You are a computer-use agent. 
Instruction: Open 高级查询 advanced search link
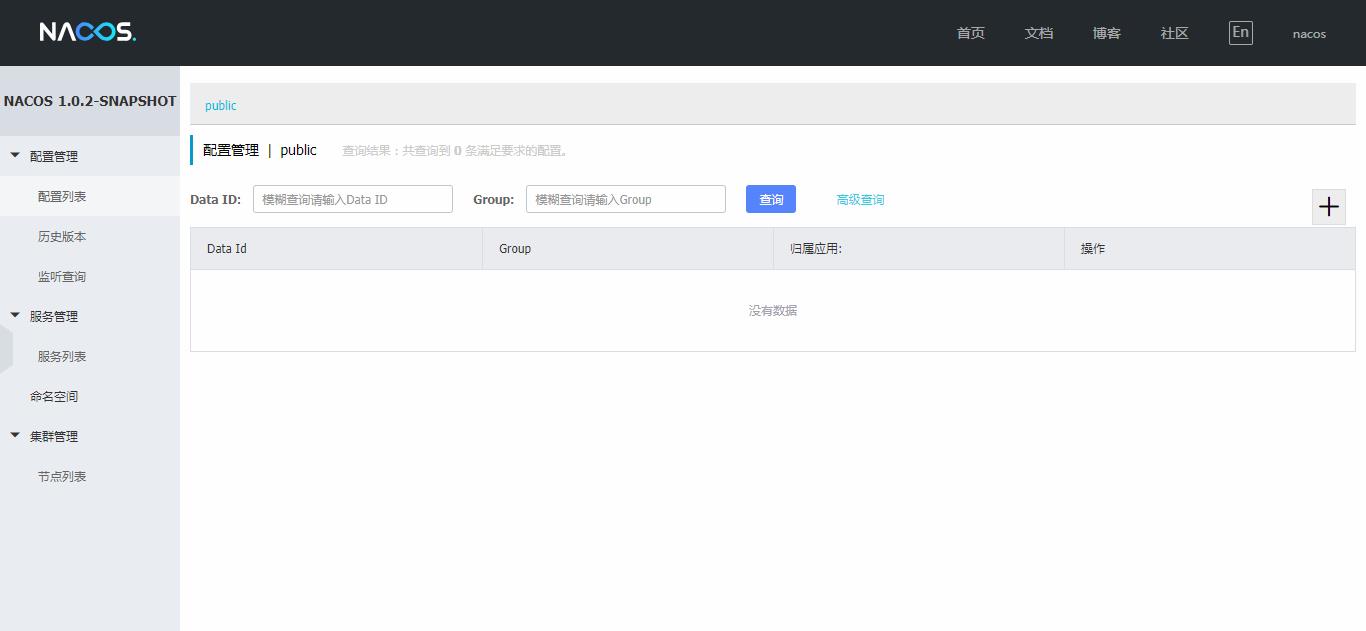point(860,200)
